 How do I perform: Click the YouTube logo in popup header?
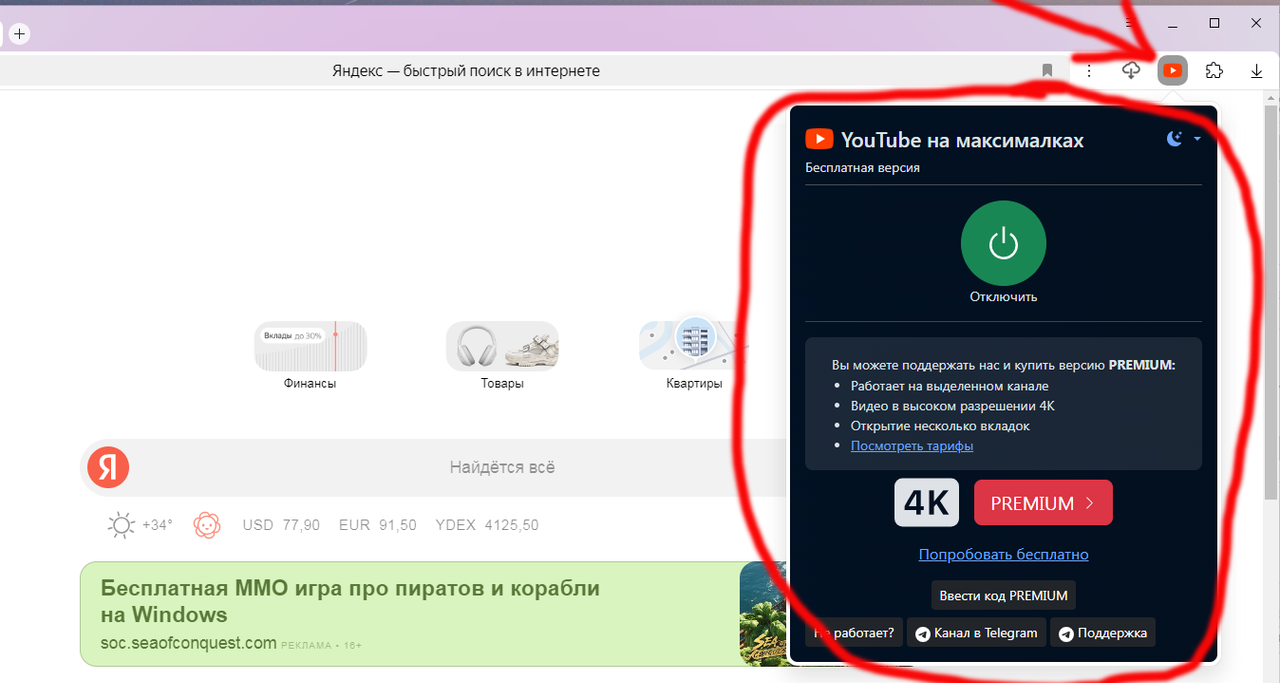click(819, 140)
